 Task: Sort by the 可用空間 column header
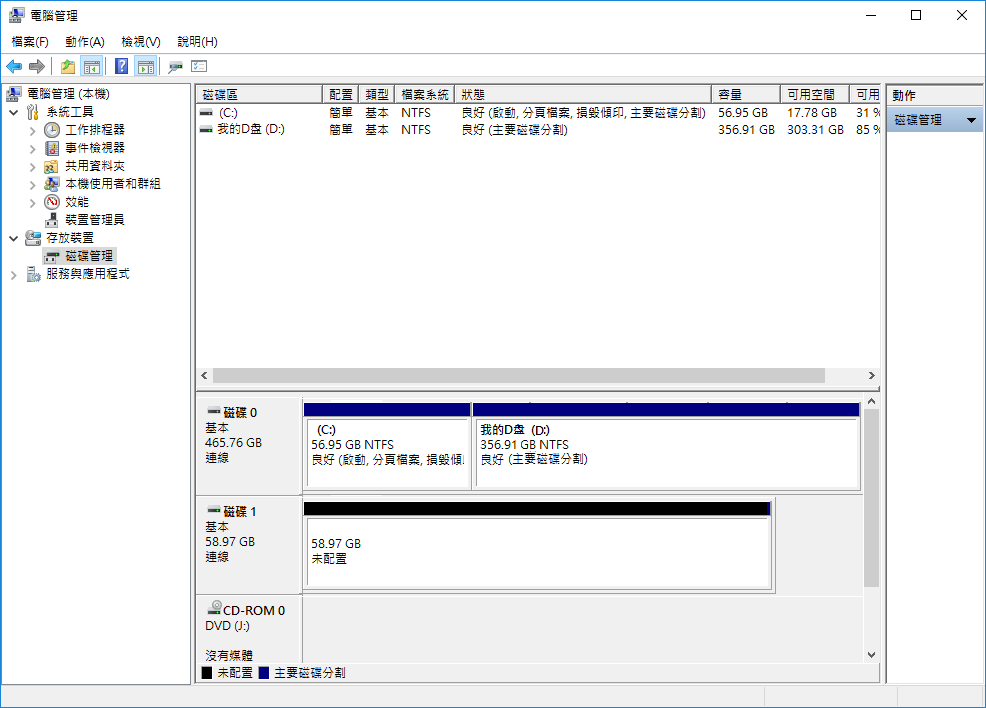click(x=814, y=94)
